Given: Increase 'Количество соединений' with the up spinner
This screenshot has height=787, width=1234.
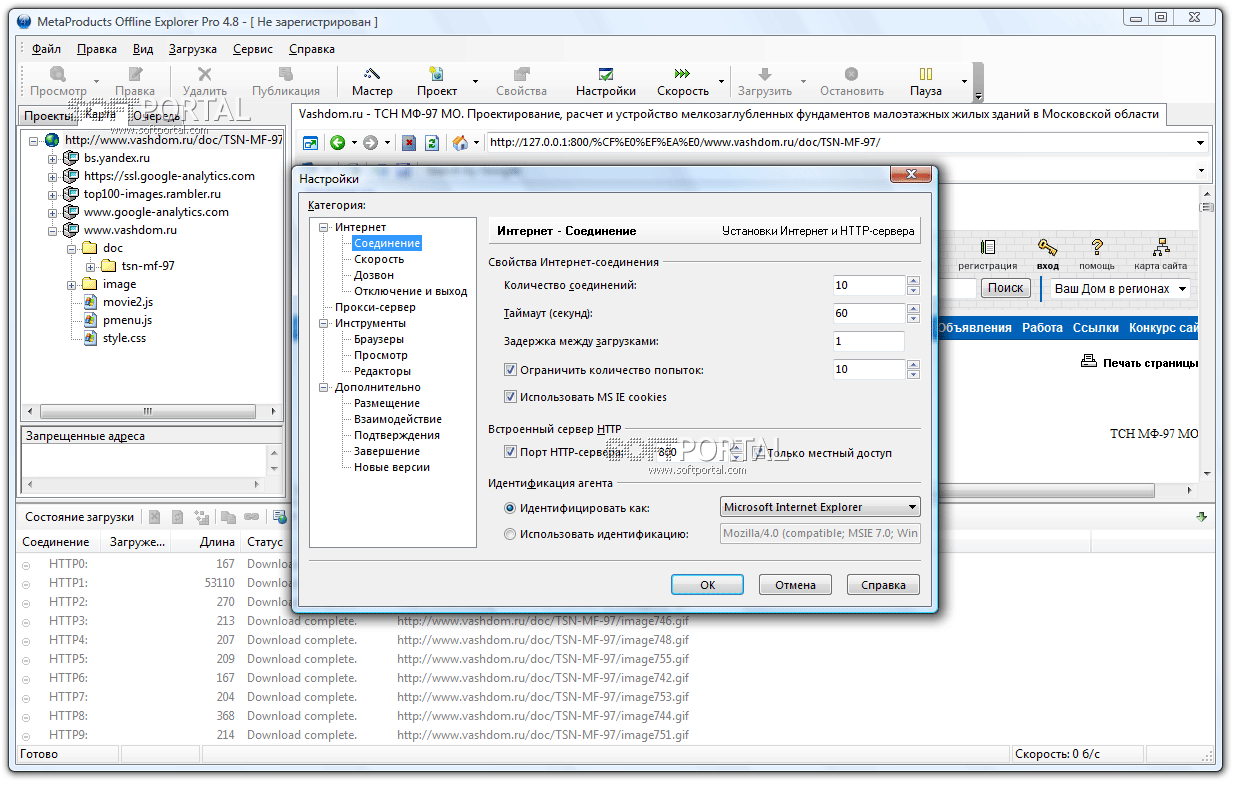Looking at the screenshot, I should click(x=913, y=280).
